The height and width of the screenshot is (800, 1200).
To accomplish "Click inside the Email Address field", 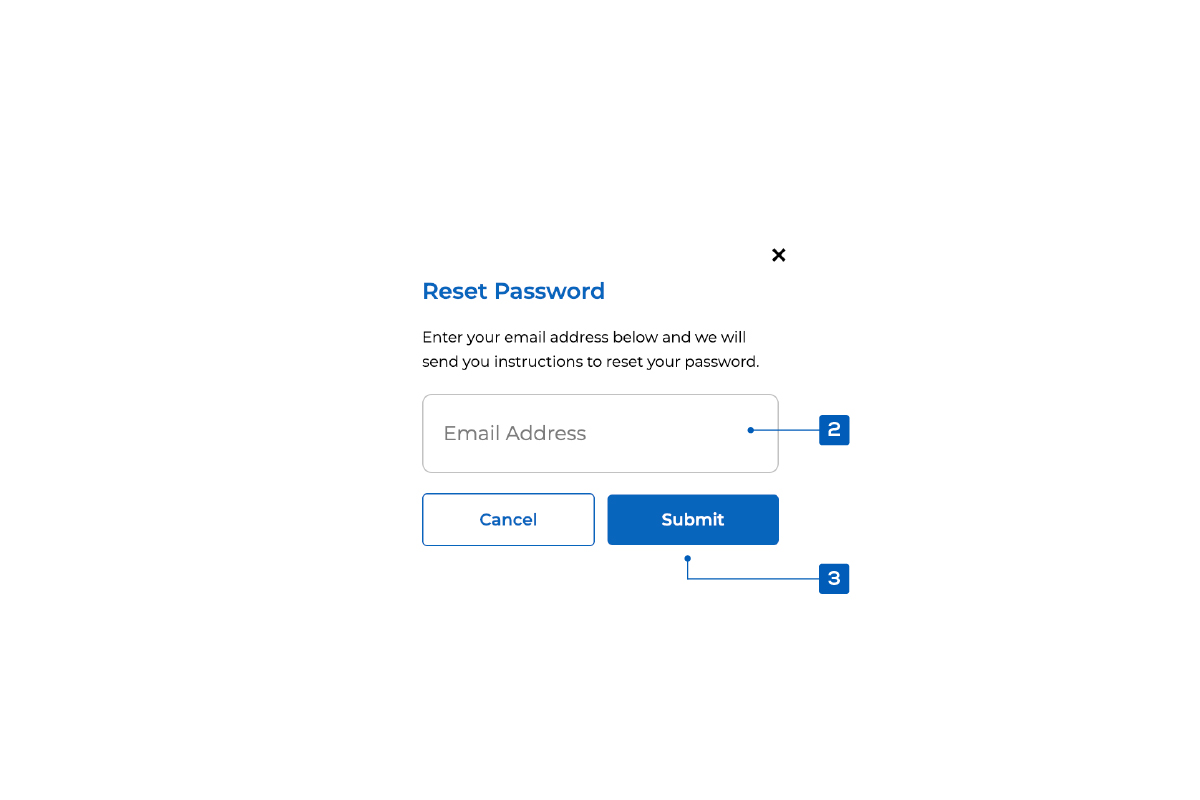I will point(600,433).
